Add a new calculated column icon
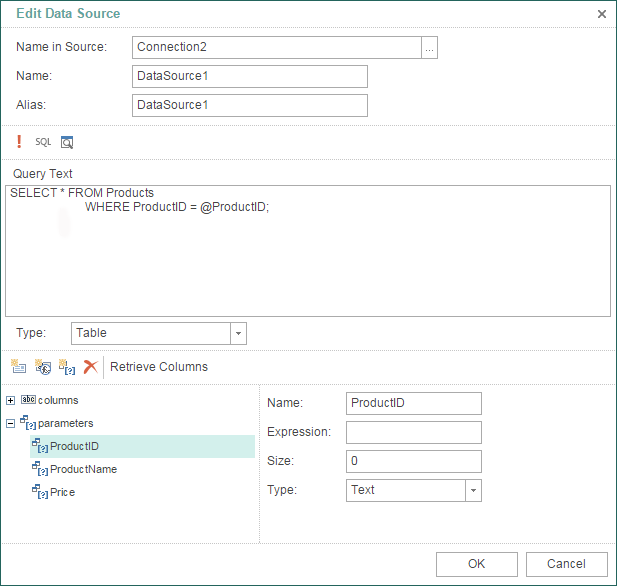 pyautogui.click(x=43, y=366)
